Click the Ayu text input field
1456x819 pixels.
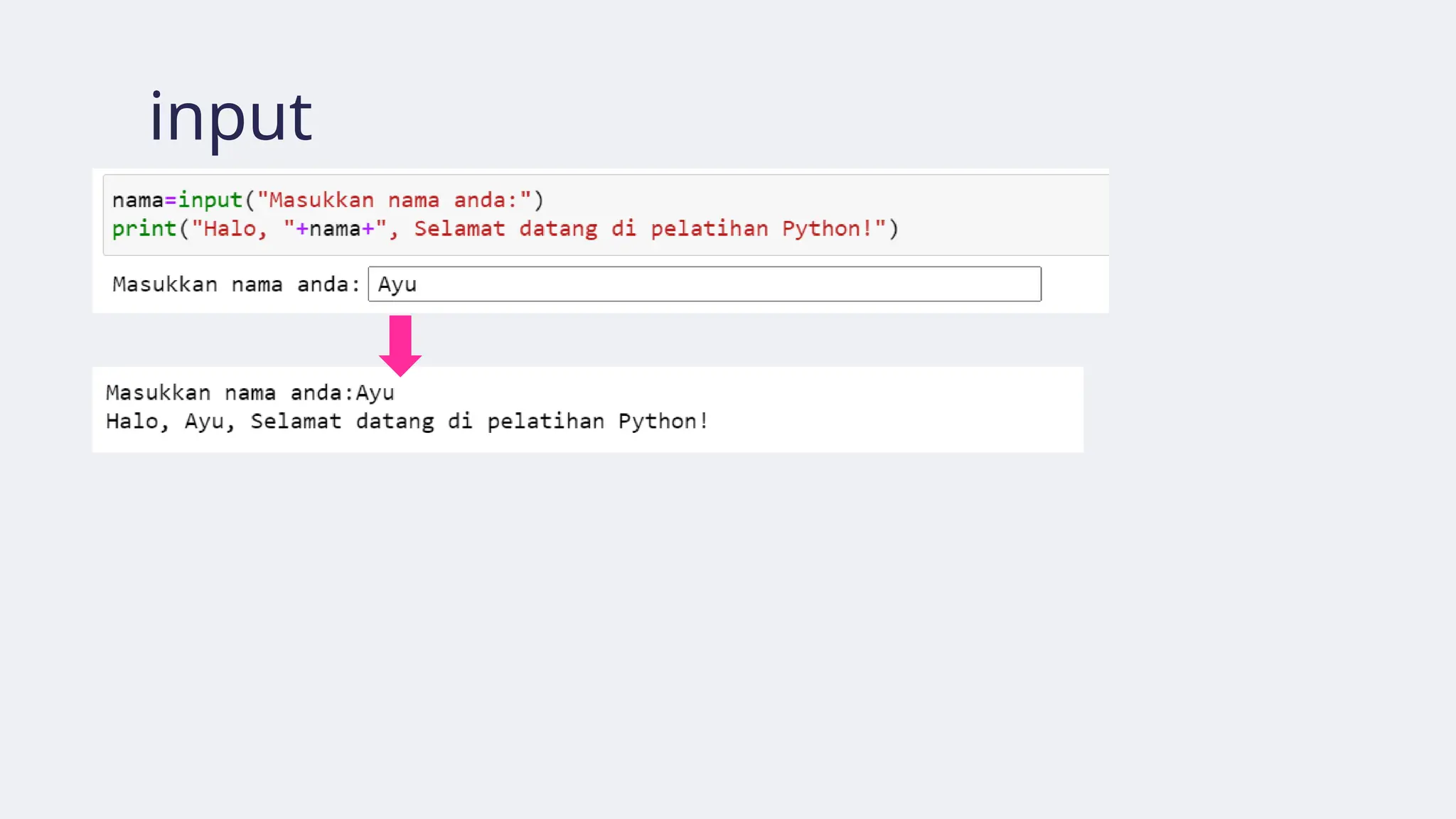pos(704,284)
